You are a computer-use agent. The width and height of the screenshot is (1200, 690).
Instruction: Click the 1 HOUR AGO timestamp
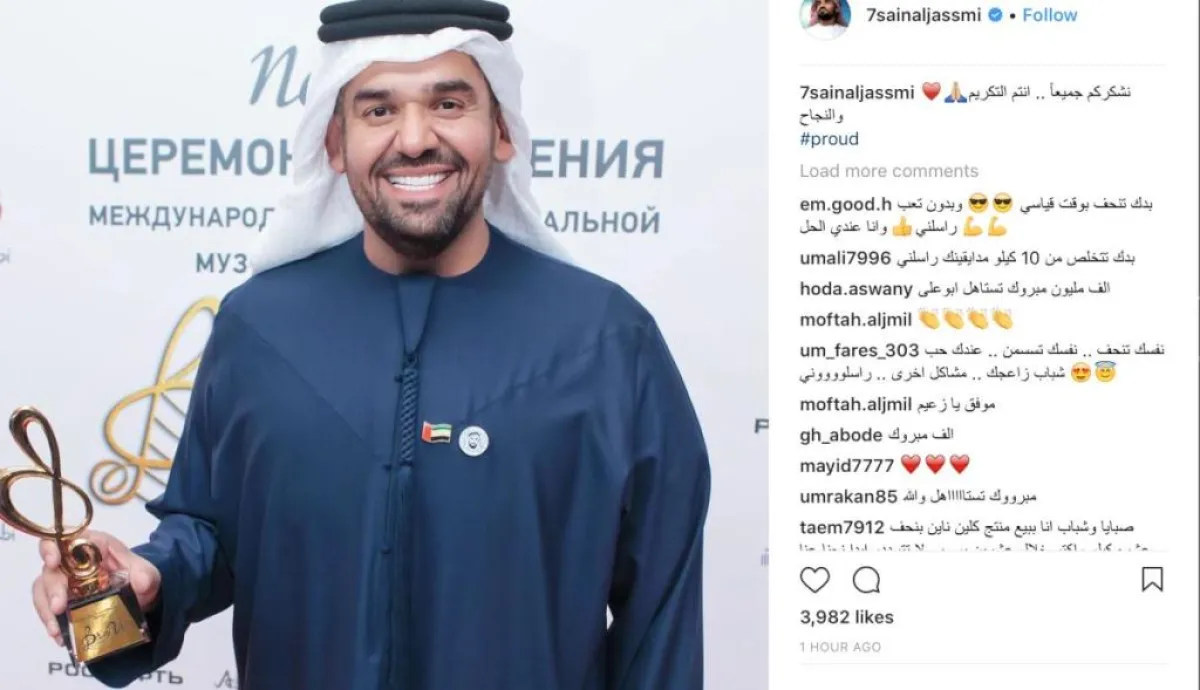[840, 647]
